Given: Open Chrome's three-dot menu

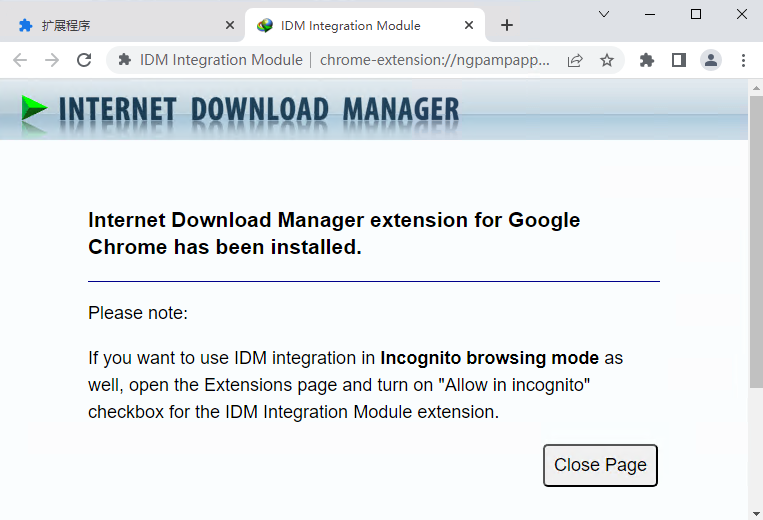Looking at the screenshot, I should 743,60.
